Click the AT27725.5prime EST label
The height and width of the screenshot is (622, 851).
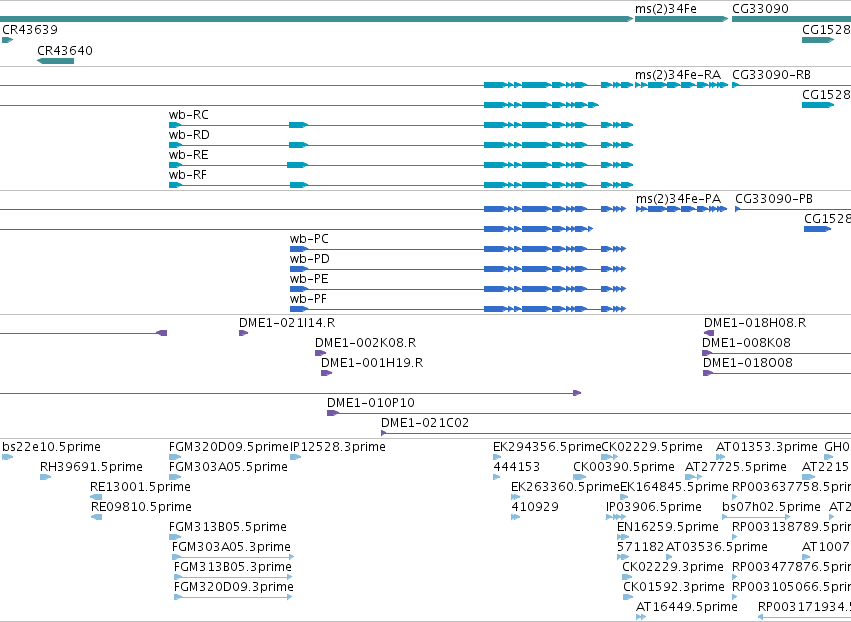click(x=735, y=467)
